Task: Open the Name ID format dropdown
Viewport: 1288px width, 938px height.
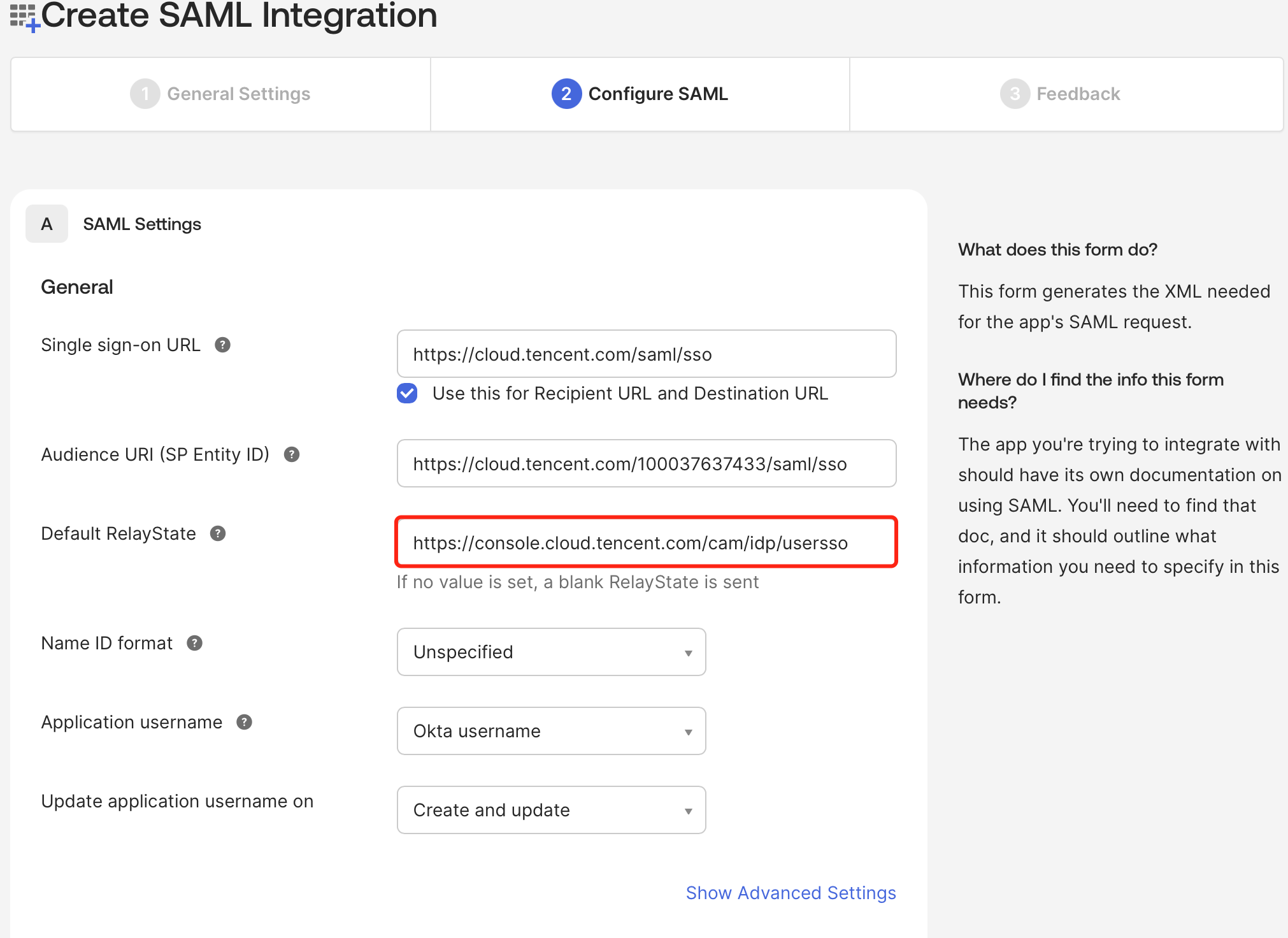Action: (551, 652)
